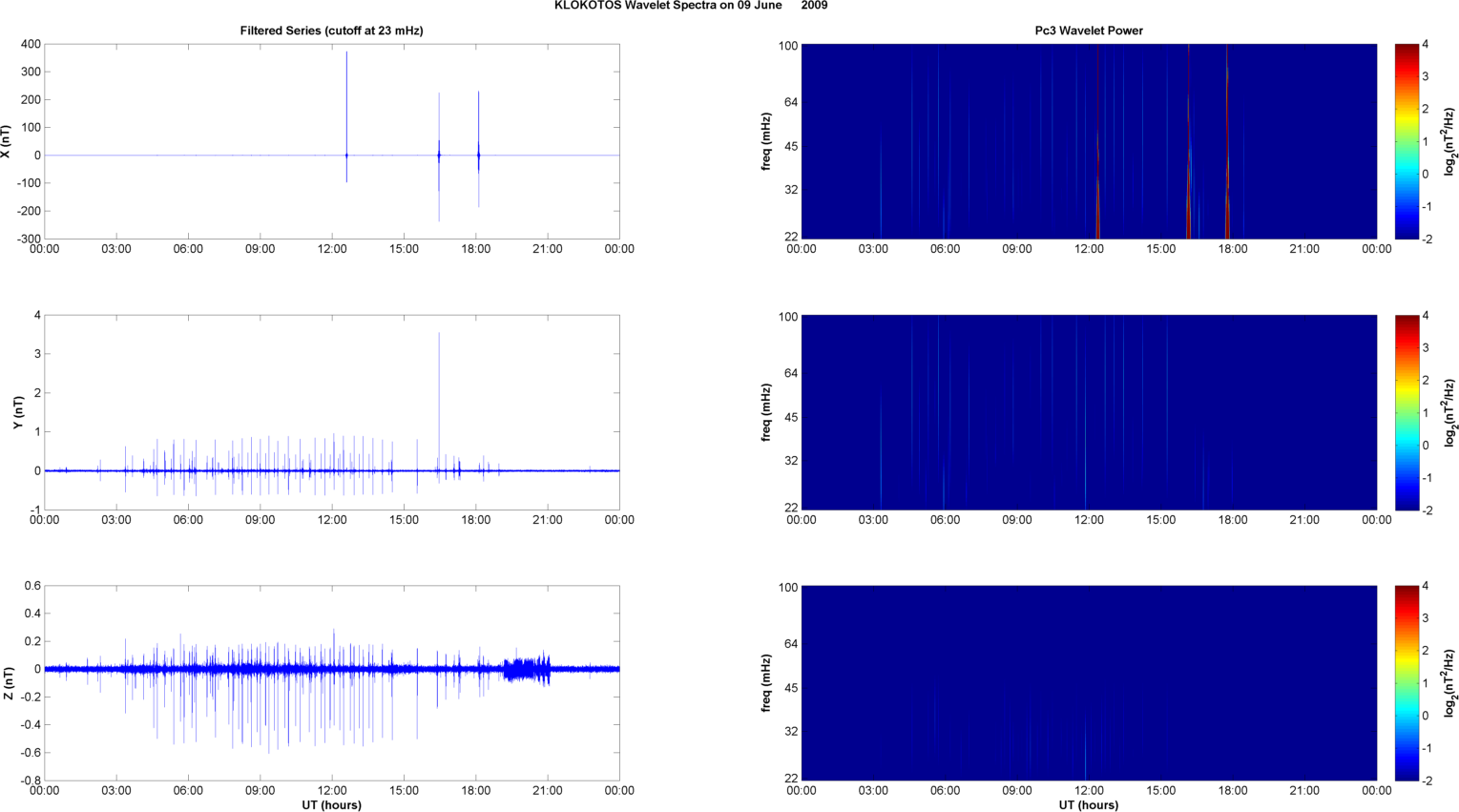Click the X (nT) axis label
1459x812 pixels.
[x=8, y=141]
